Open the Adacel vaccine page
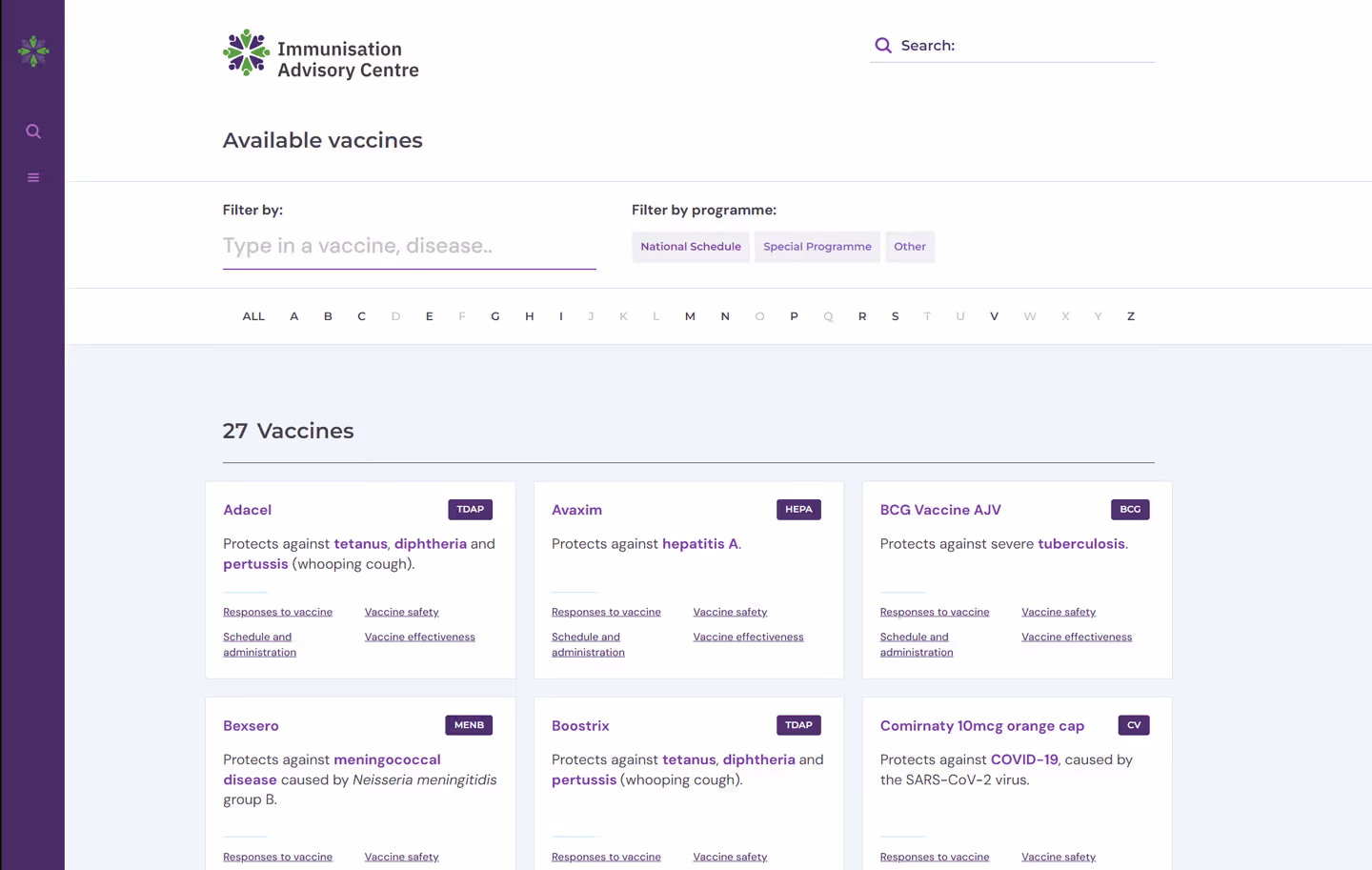 (x=248, y=510)
